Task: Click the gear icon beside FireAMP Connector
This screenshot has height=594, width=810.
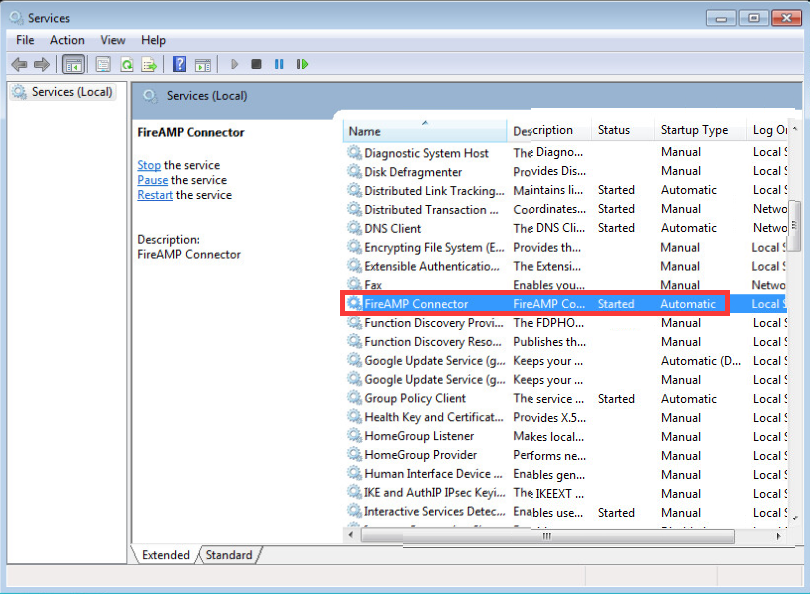Action: click(x=354, y=303)
